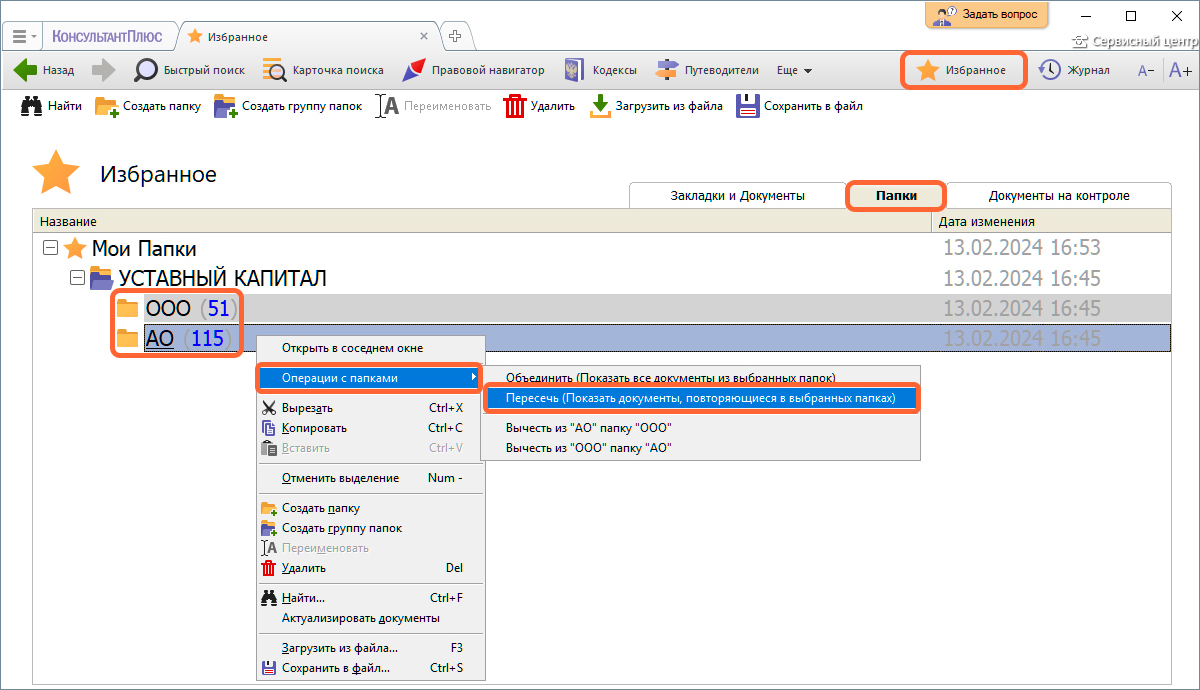Select the АО folder row
This screenshot has height=690, width=1200.
[602, 338]
